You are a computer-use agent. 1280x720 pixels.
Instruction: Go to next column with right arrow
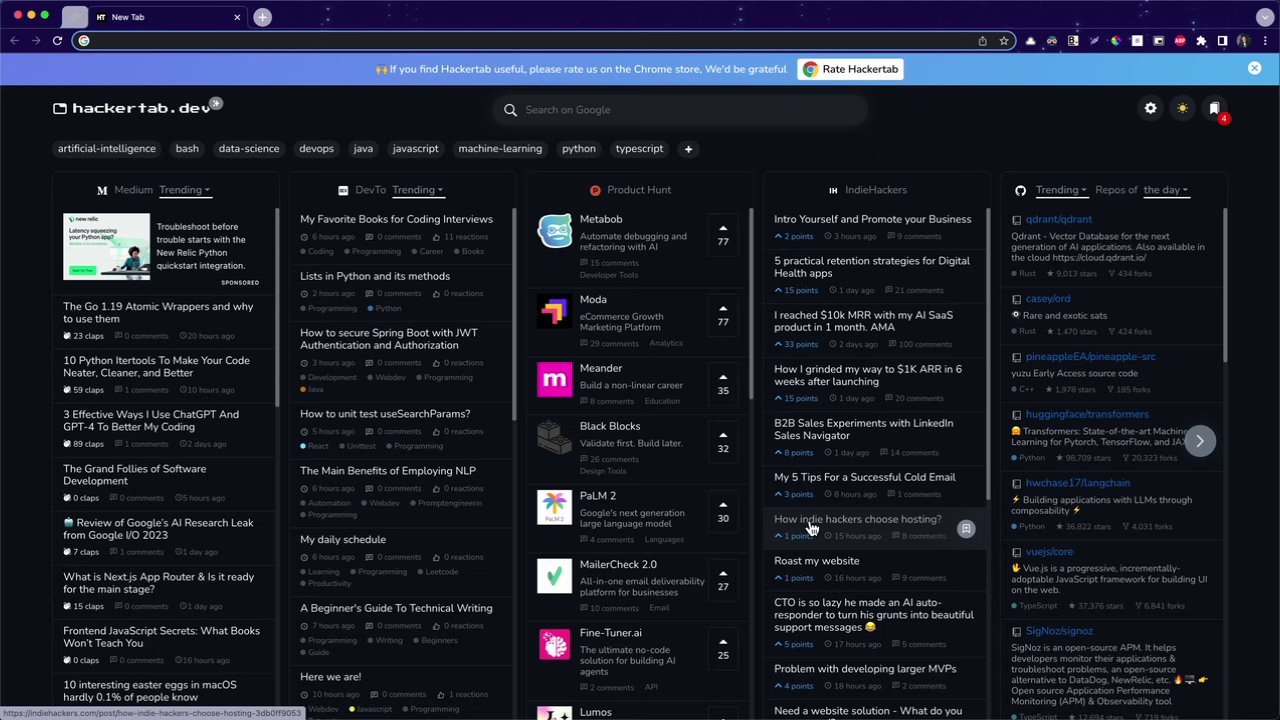pyautogui.click(x=1200, y=441)
